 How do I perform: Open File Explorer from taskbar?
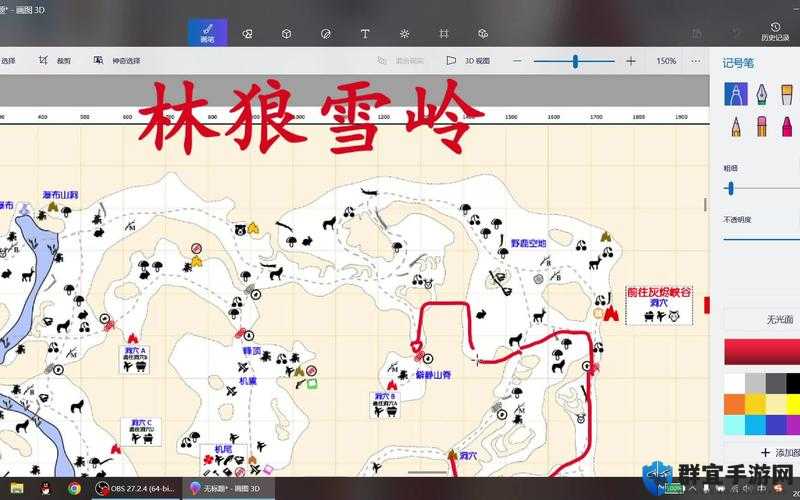pos(17,489)
